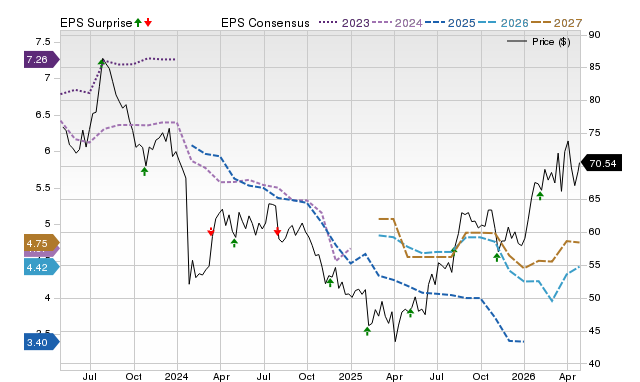
Task: Click the 45 label on the price axis
Action: tap(594, 331)
